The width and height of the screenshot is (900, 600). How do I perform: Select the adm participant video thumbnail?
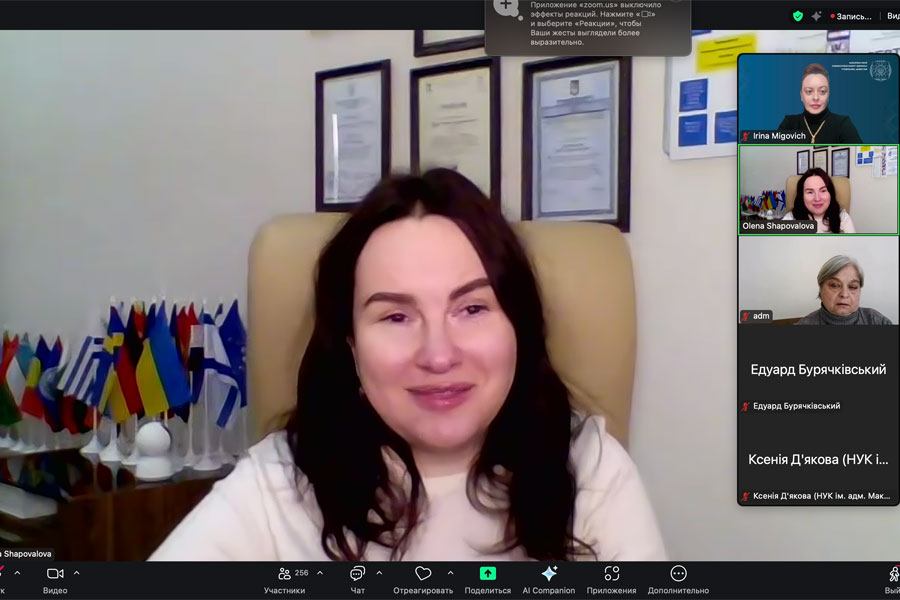point(818,280)
